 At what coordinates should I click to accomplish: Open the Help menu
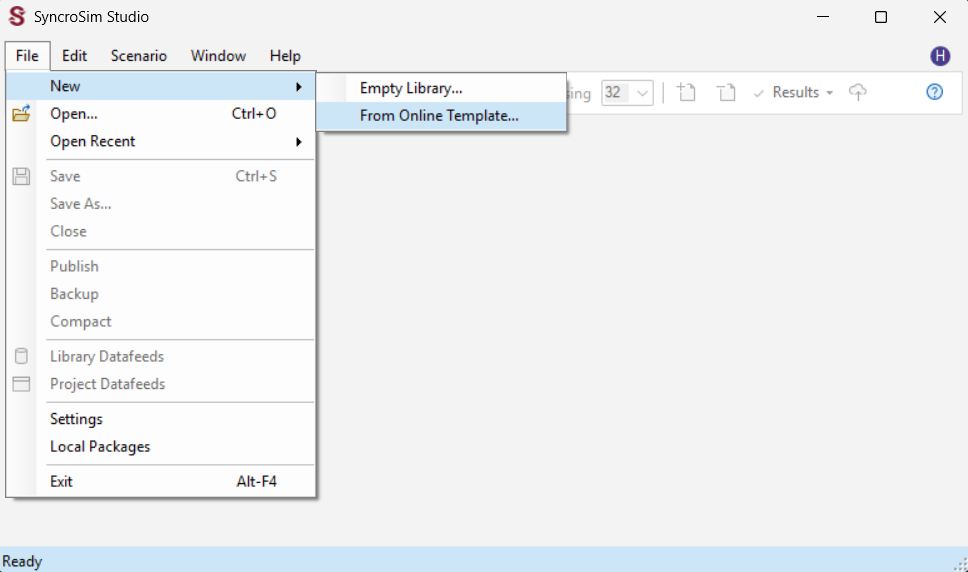pyautogui.click(x=285, y=56)
